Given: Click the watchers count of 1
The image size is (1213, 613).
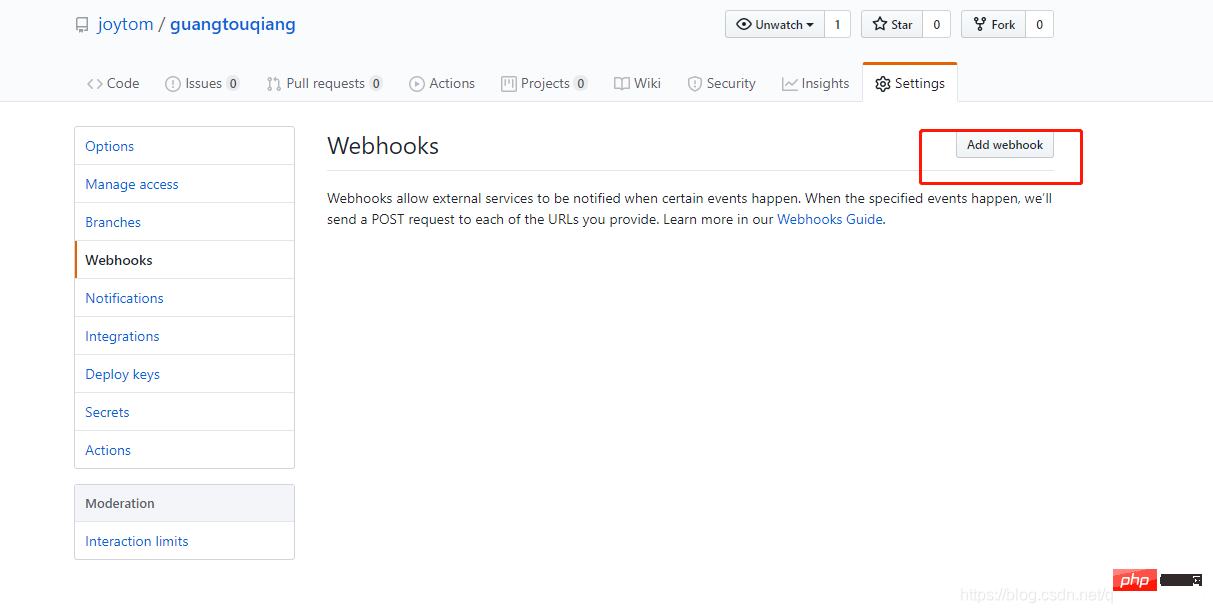Looking at the screenshot, I should point(837,25).
